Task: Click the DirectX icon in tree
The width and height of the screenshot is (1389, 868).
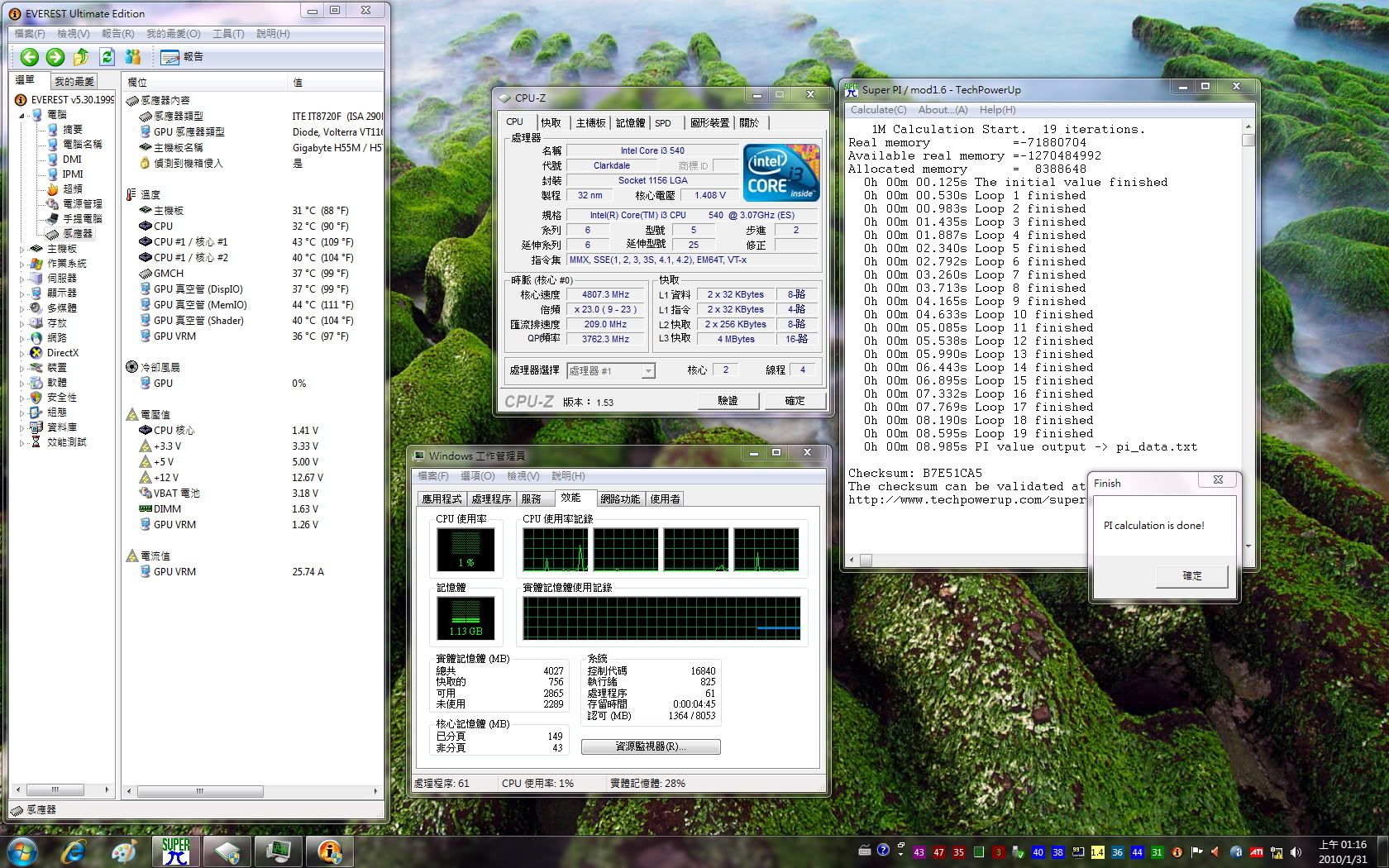Action: (36, 352)
